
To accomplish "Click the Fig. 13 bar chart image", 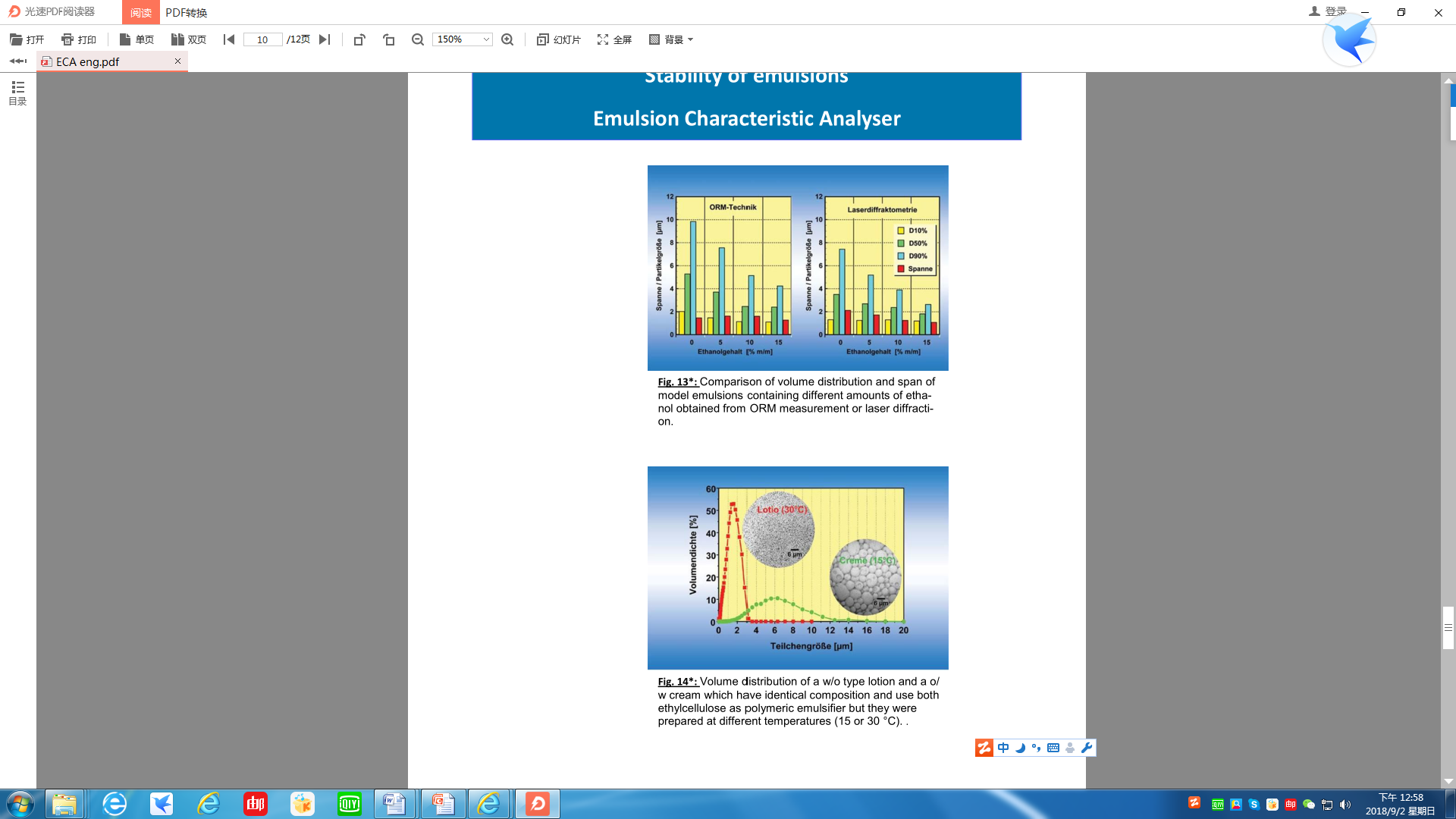I will (798, 268).
